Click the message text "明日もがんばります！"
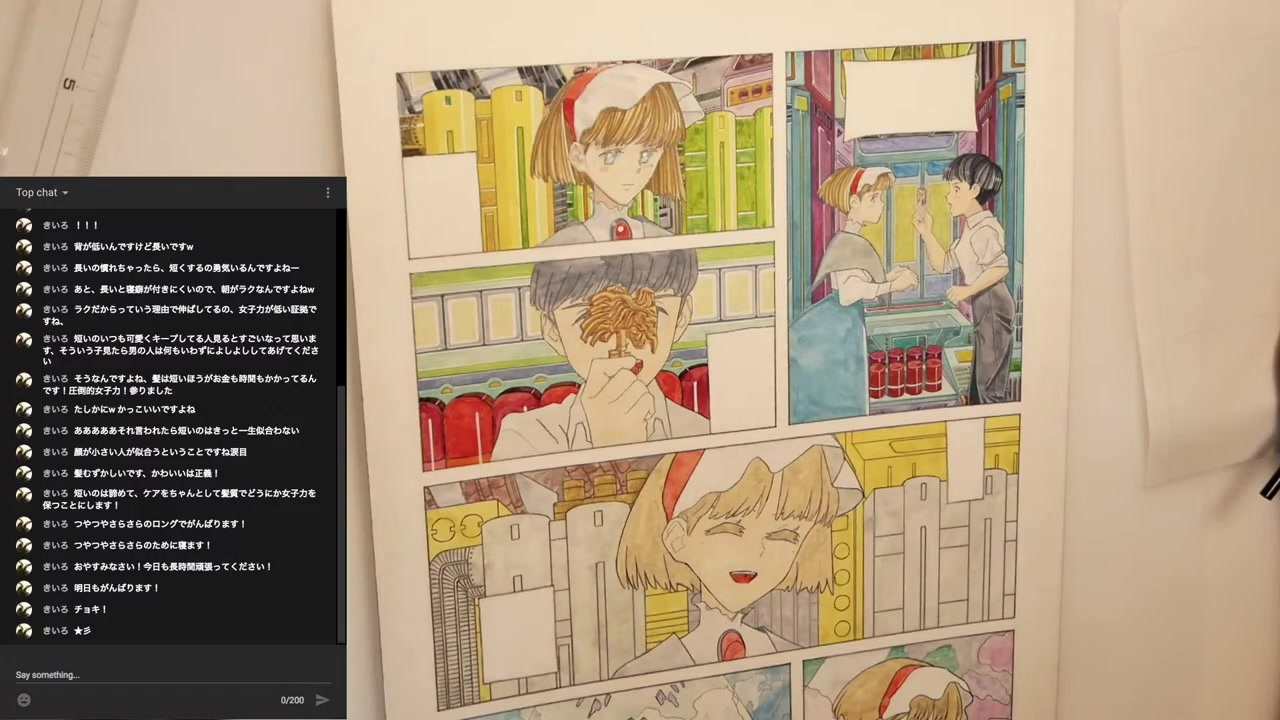This screenshot has height=720, width=1280. tap(117, 588)
